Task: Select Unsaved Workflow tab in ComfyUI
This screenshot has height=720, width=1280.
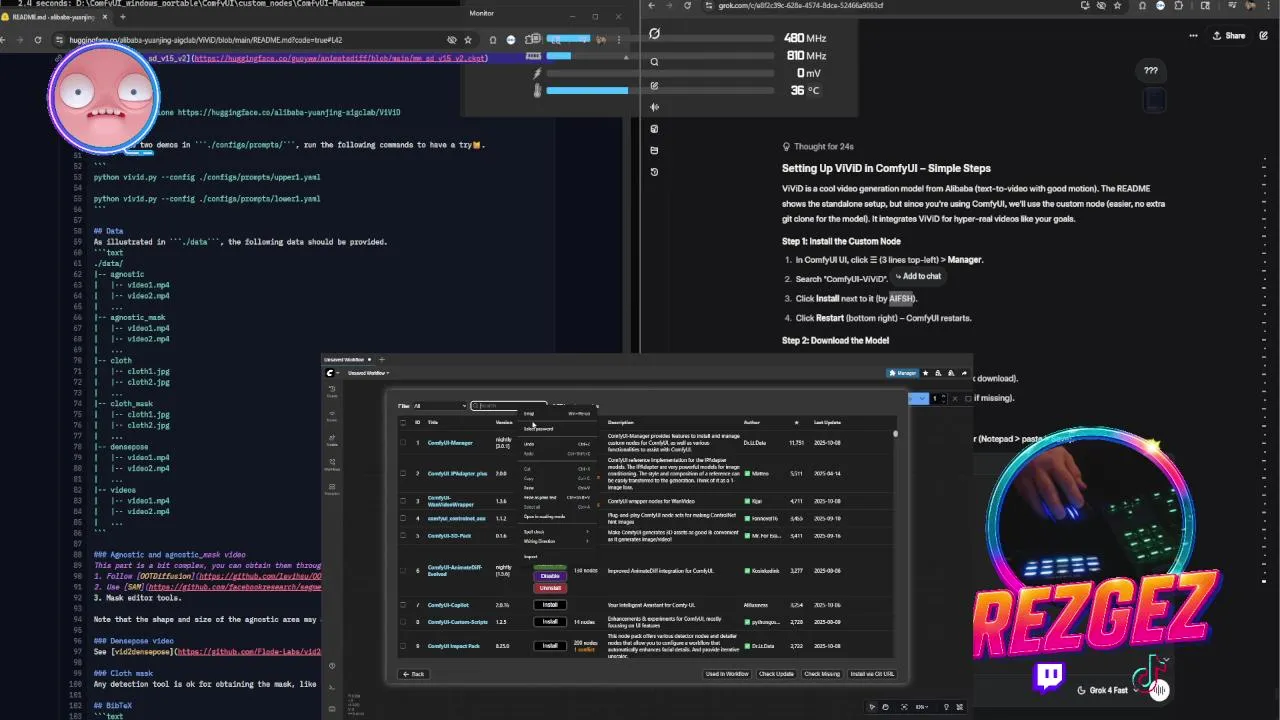Action: [x=348, y=359]
